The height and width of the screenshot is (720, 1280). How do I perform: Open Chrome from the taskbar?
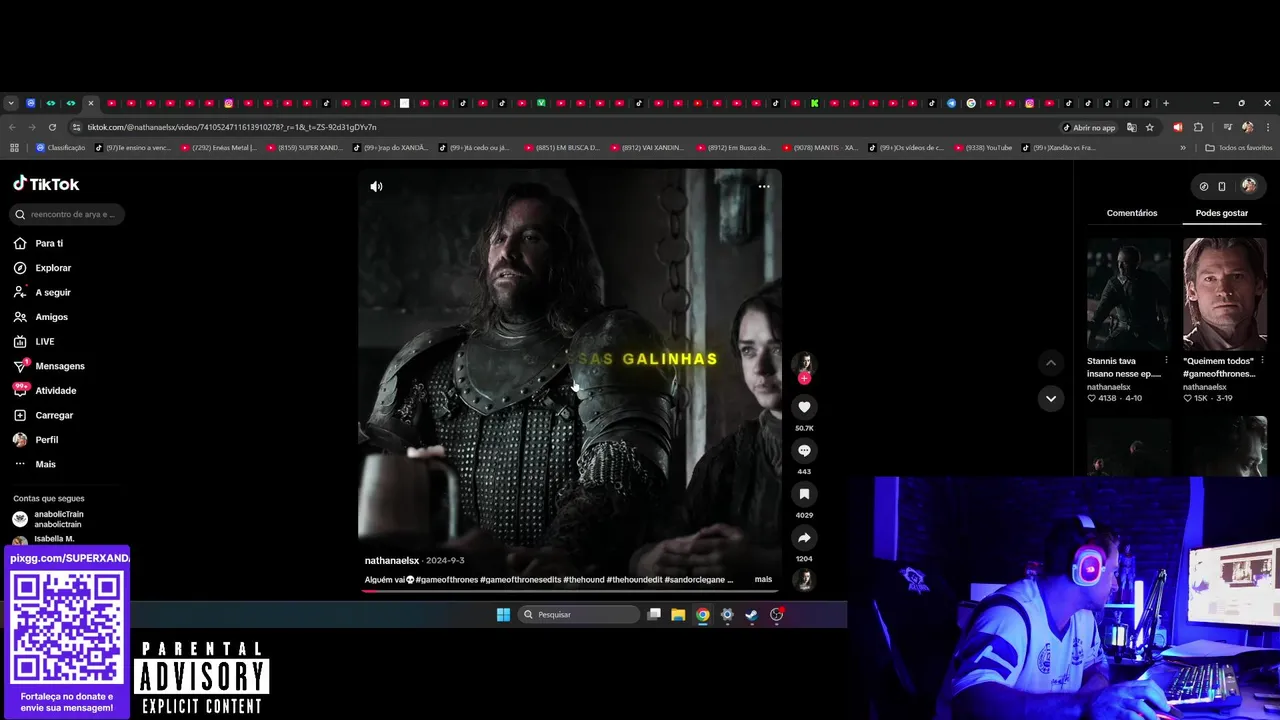pyautogui.click(x=703, y=615)
